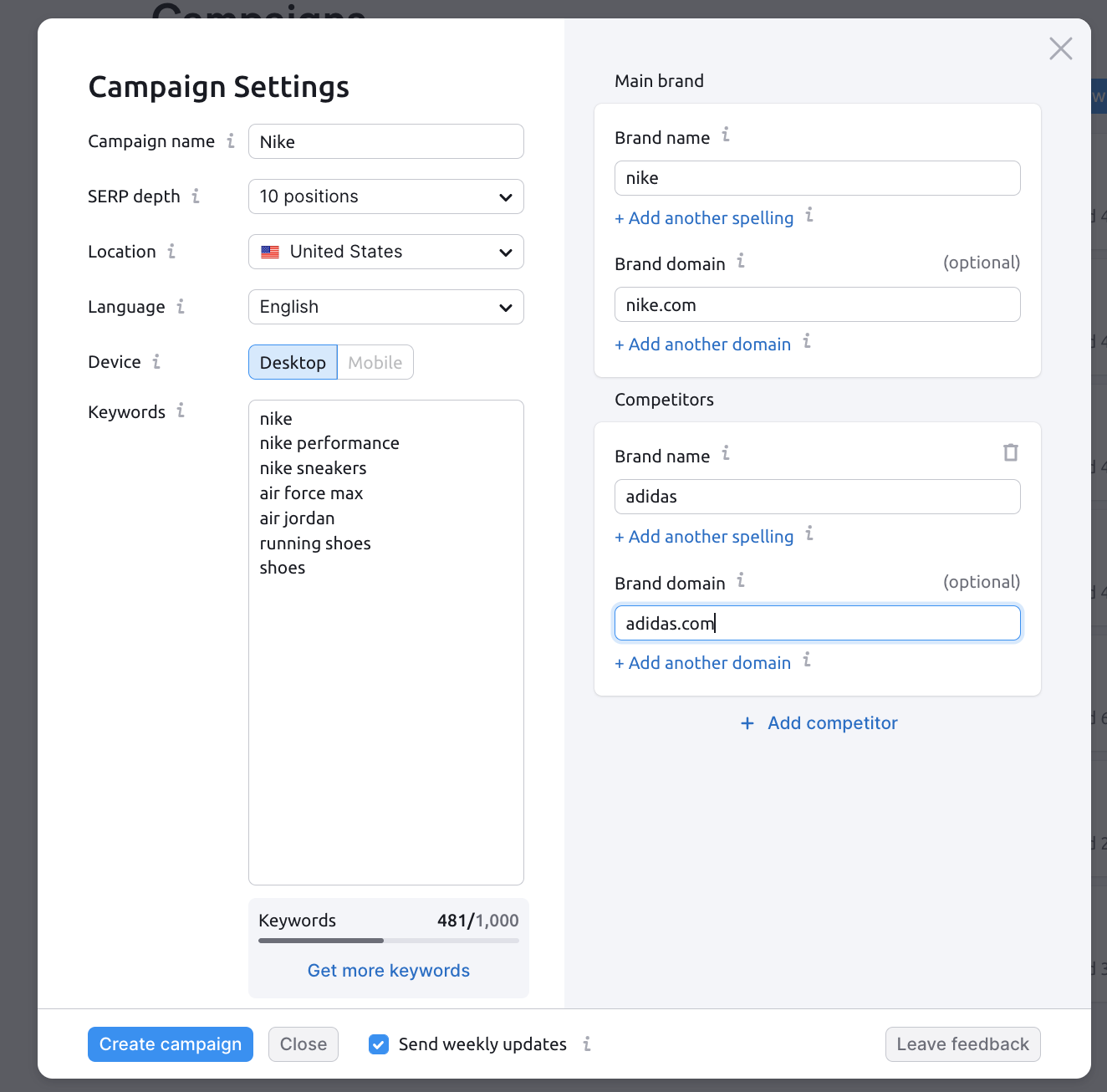Click info icon beside Main brand Brand domain
1107x1092 pixels.
pyautogui.click(x=741, y=261)
